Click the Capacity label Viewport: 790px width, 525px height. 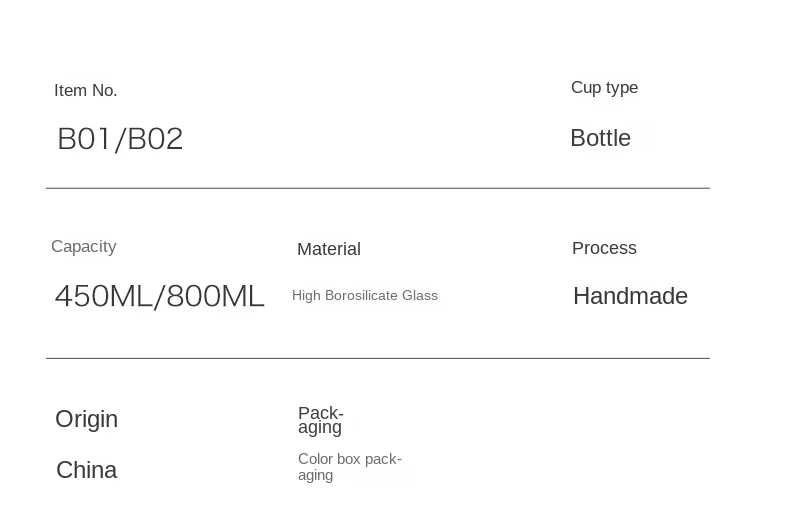coord(84,247)
